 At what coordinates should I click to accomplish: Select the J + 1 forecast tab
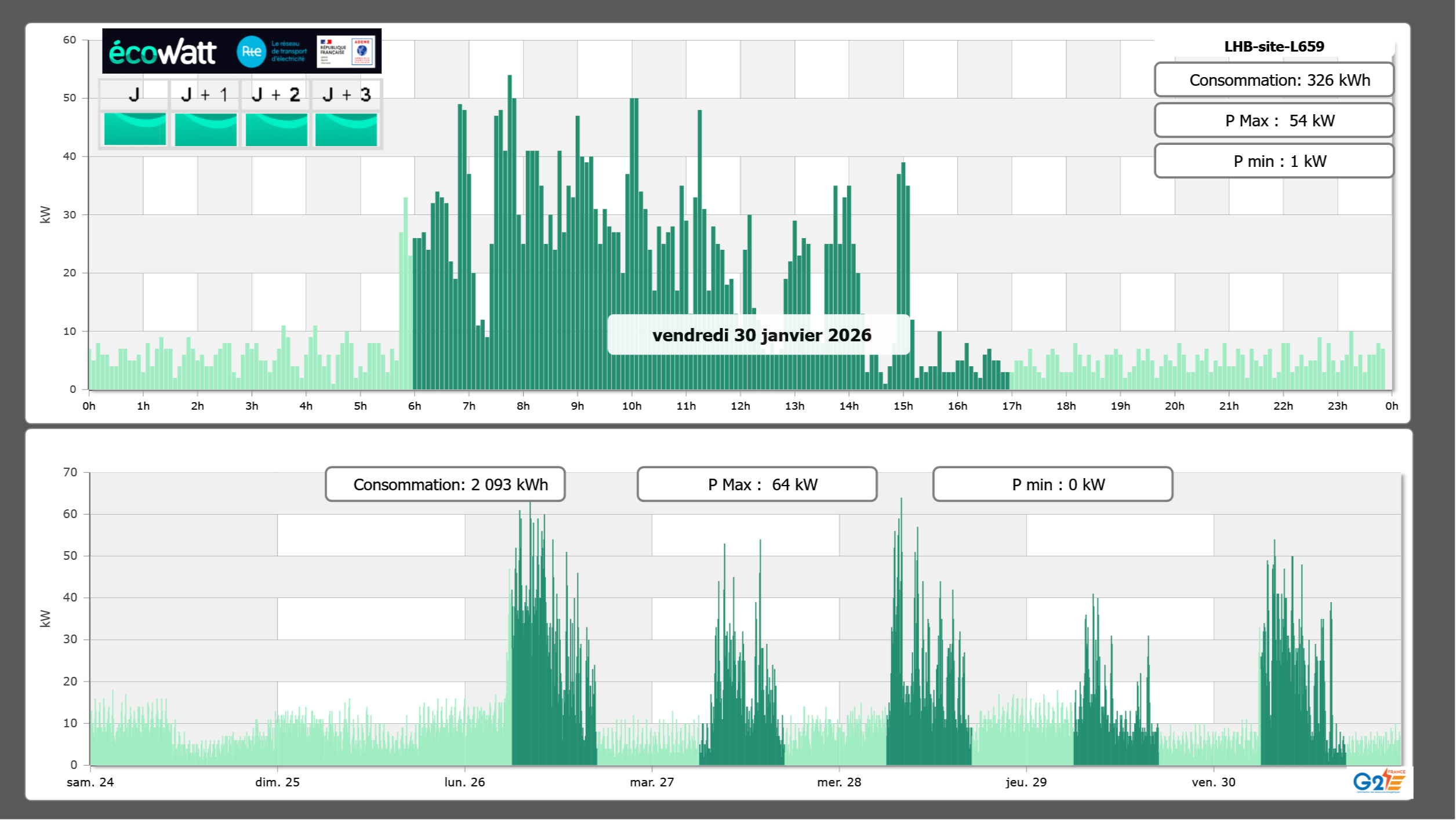click(205, 94)
